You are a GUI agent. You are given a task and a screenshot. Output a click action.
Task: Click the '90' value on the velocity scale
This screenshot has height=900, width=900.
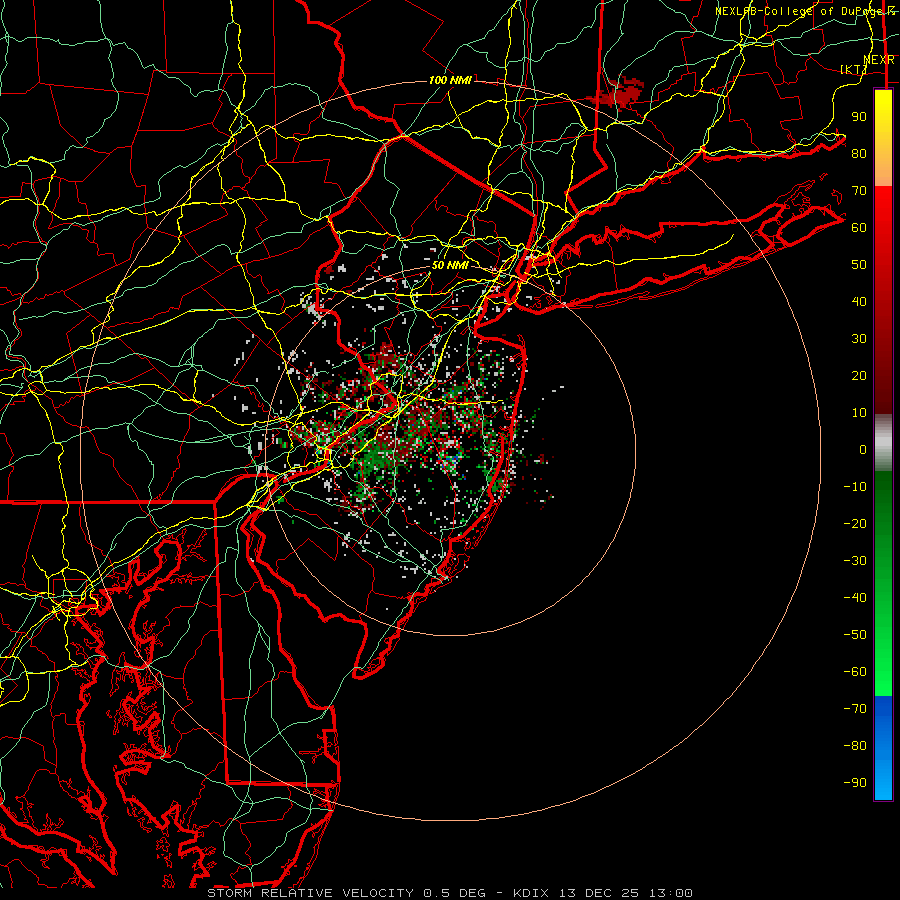tap(859, 117)
